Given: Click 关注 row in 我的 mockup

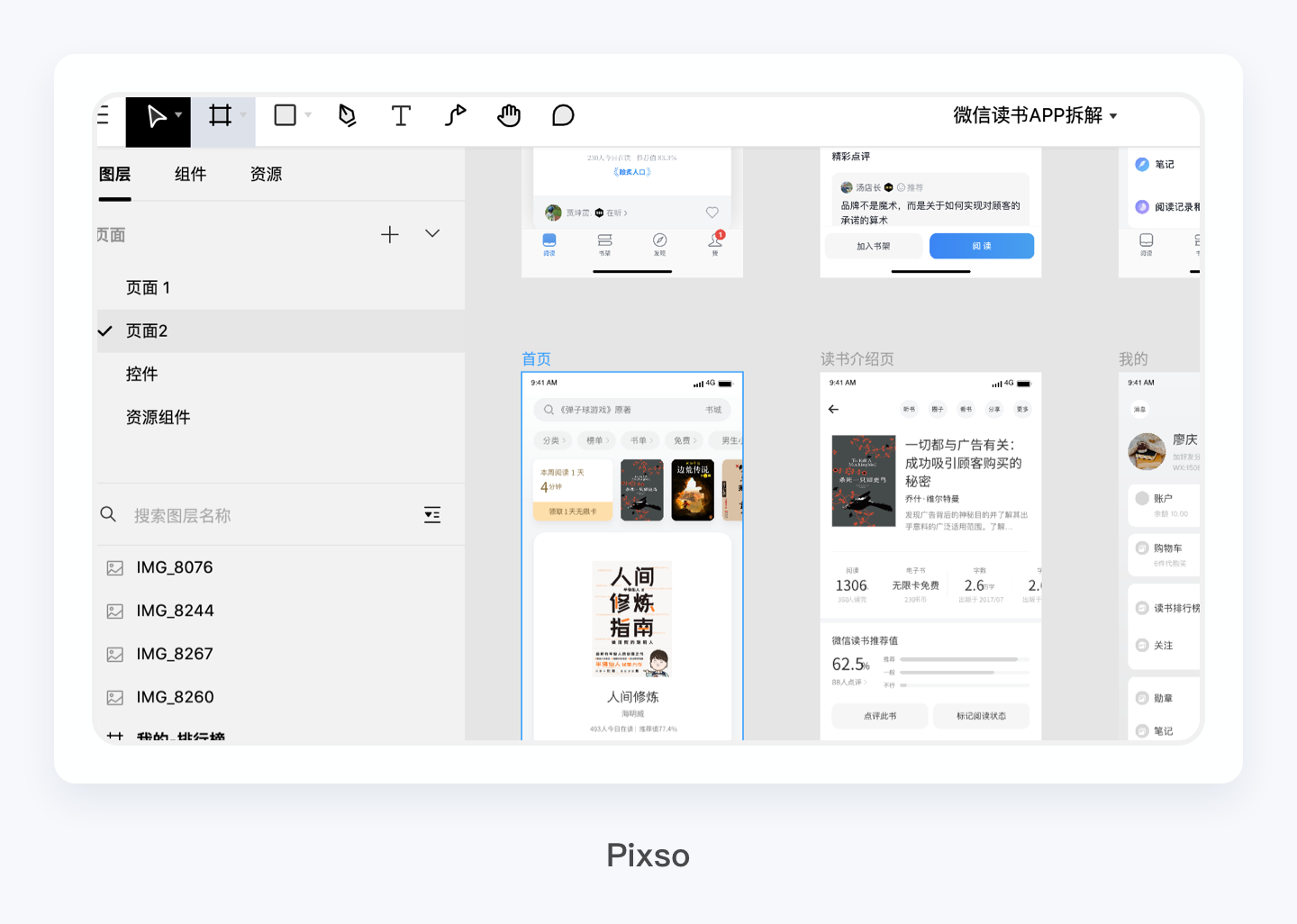Looking at the screenshot, I should [1164, 645].
